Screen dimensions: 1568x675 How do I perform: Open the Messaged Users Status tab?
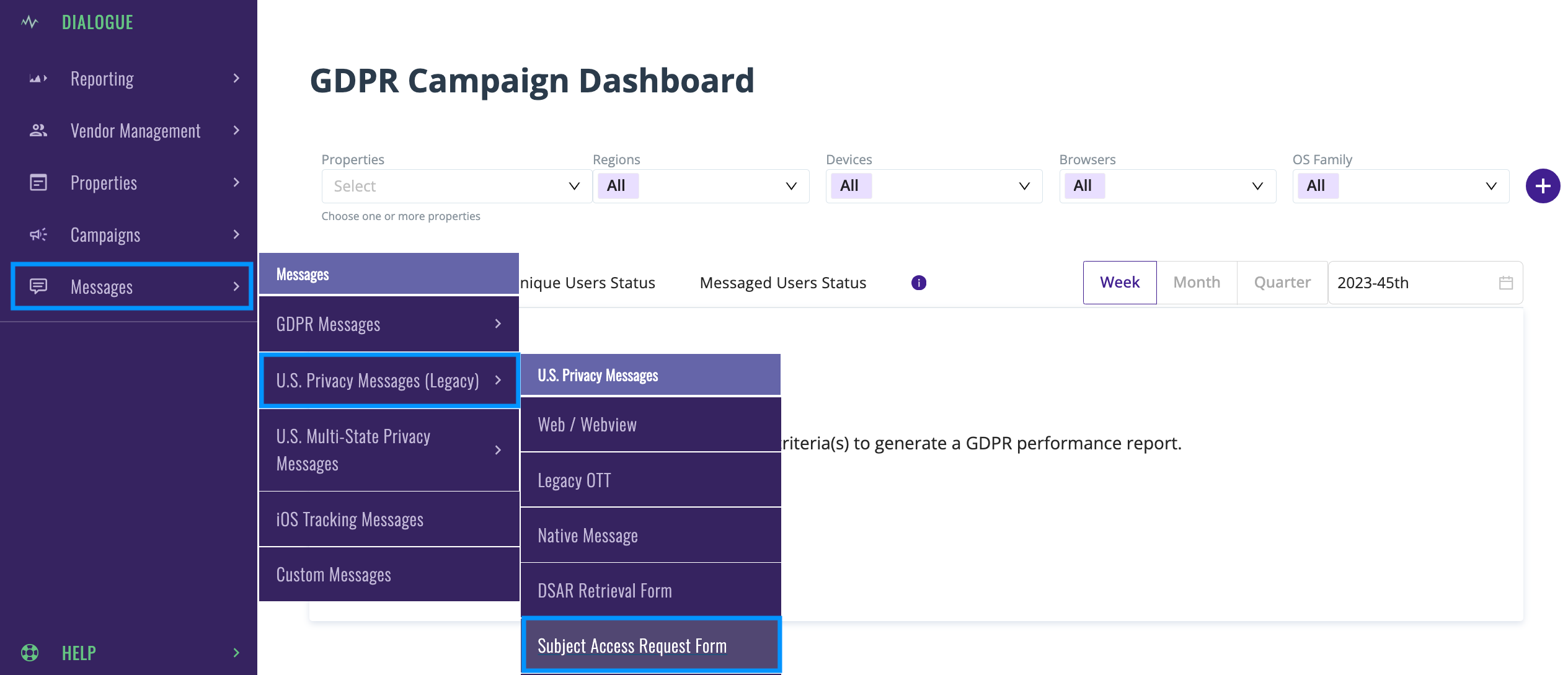(782, 283)
